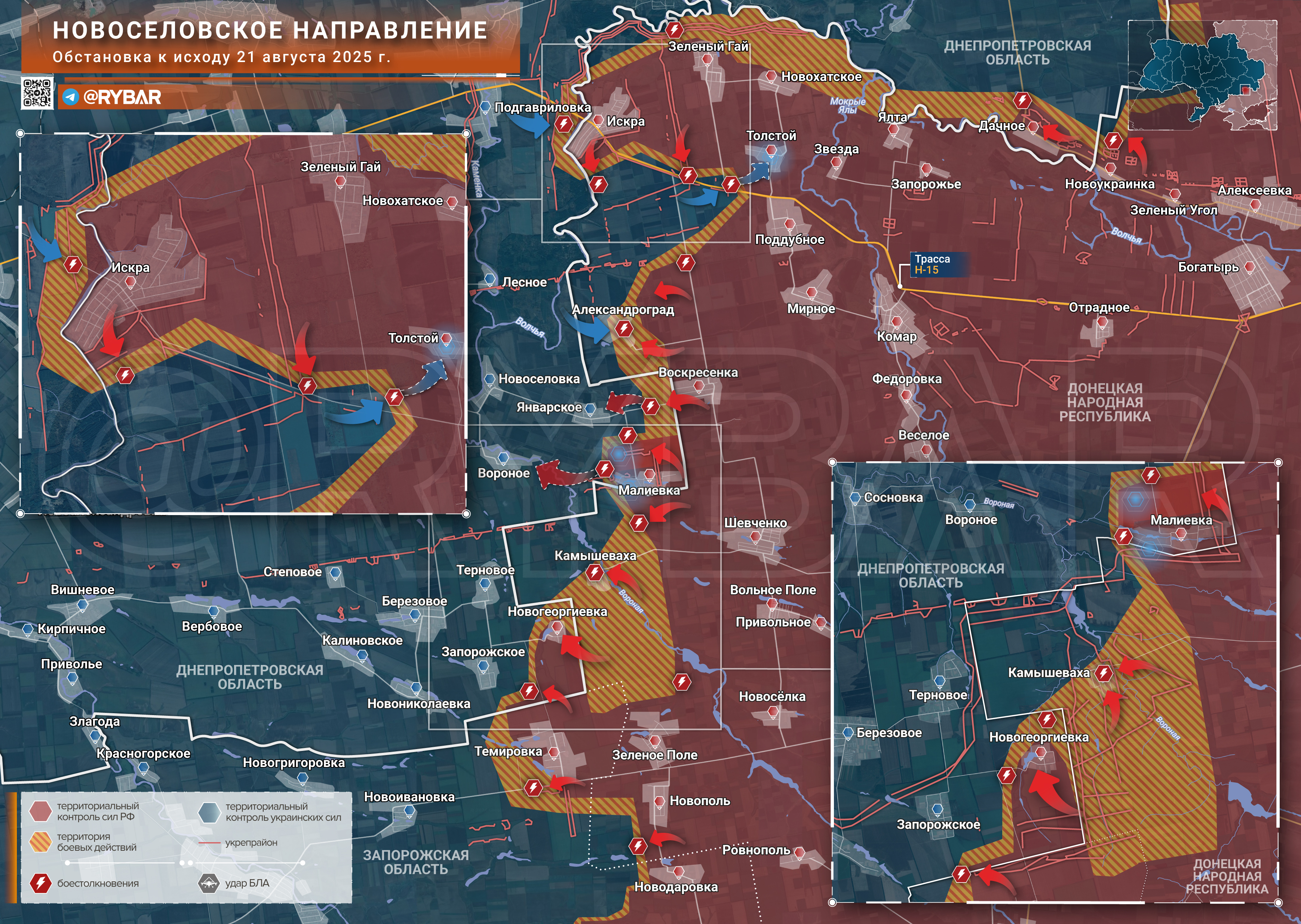Viewport: 1301px width, 924px height.
Task: Click the drone strike icon in legend
Action: pos(209,883)
